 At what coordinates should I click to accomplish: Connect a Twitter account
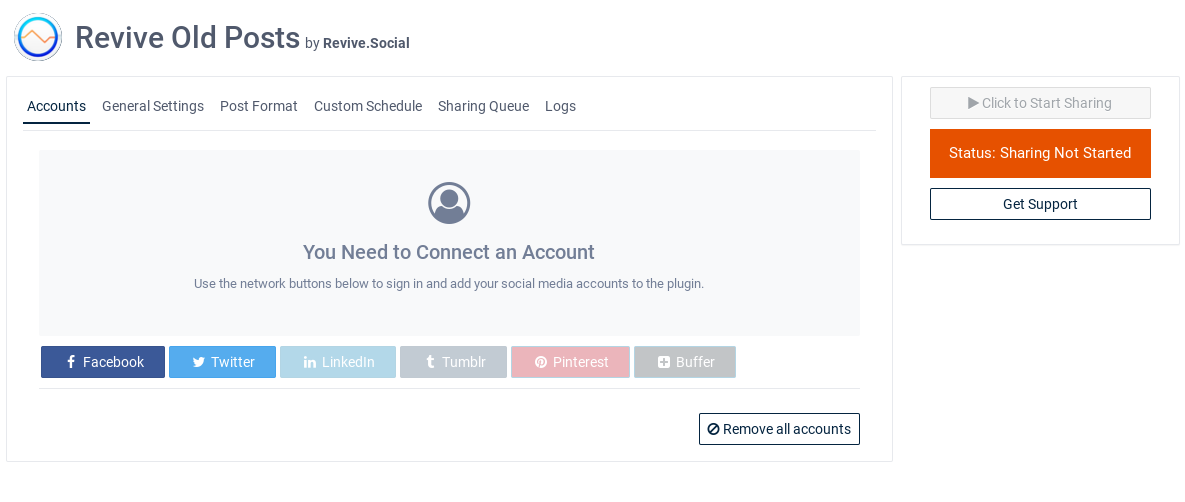tap(222, 362)
